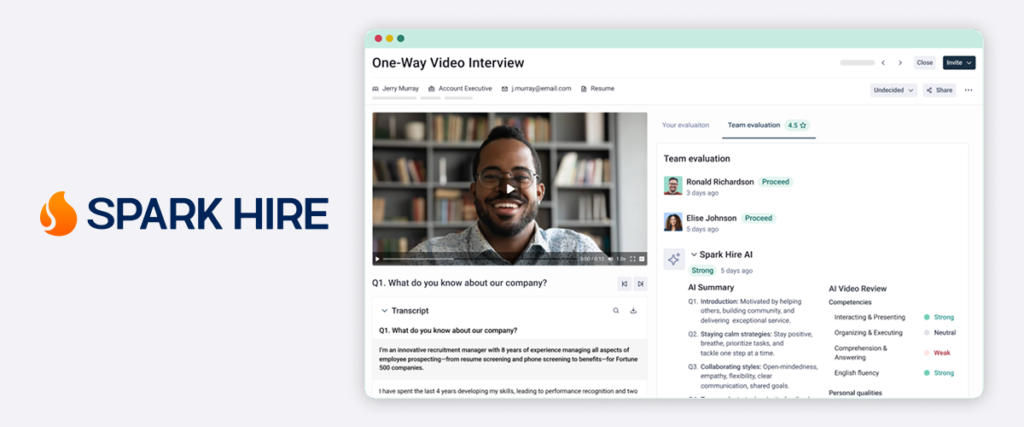Collapse the Spark Hire AI section
This screenshot has width=1024, height=427.
pos(694,255)
